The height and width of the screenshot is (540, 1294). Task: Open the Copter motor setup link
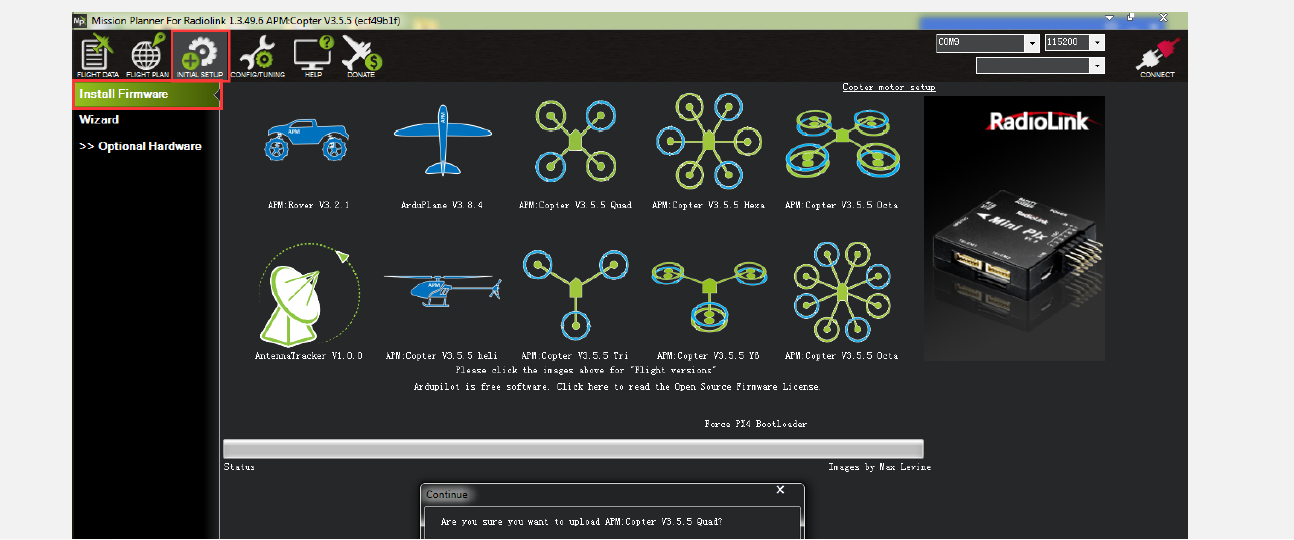(888, 87)
